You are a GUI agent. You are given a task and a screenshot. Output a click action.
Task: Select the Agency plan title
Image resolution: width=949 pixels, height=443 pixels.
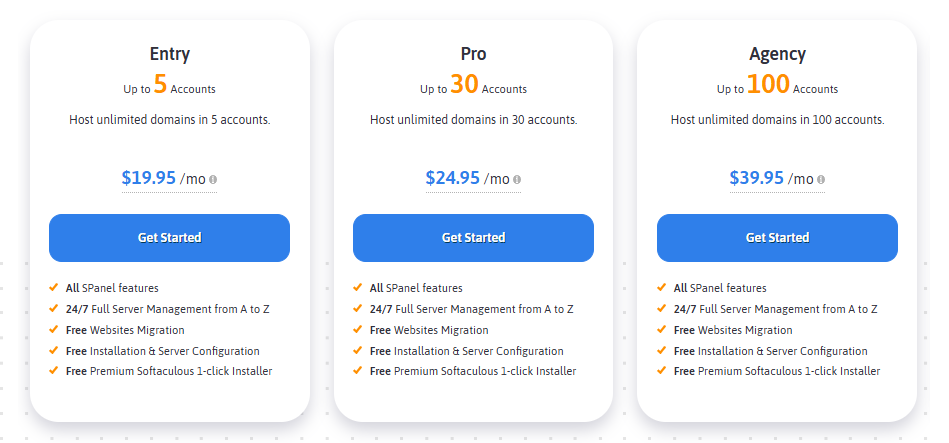(777, 54)
